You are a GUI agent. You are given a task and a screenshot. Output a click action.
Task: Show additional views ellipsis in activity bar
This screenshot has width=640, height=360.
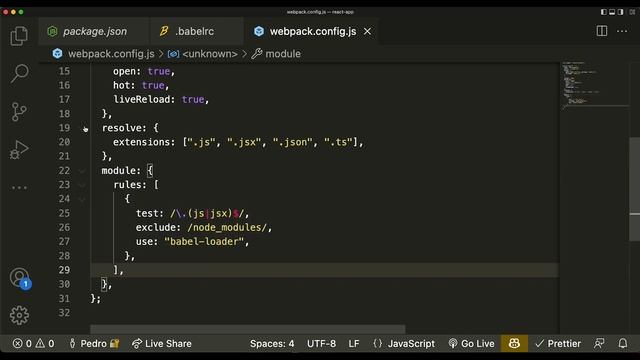click(x=19, y=188)
